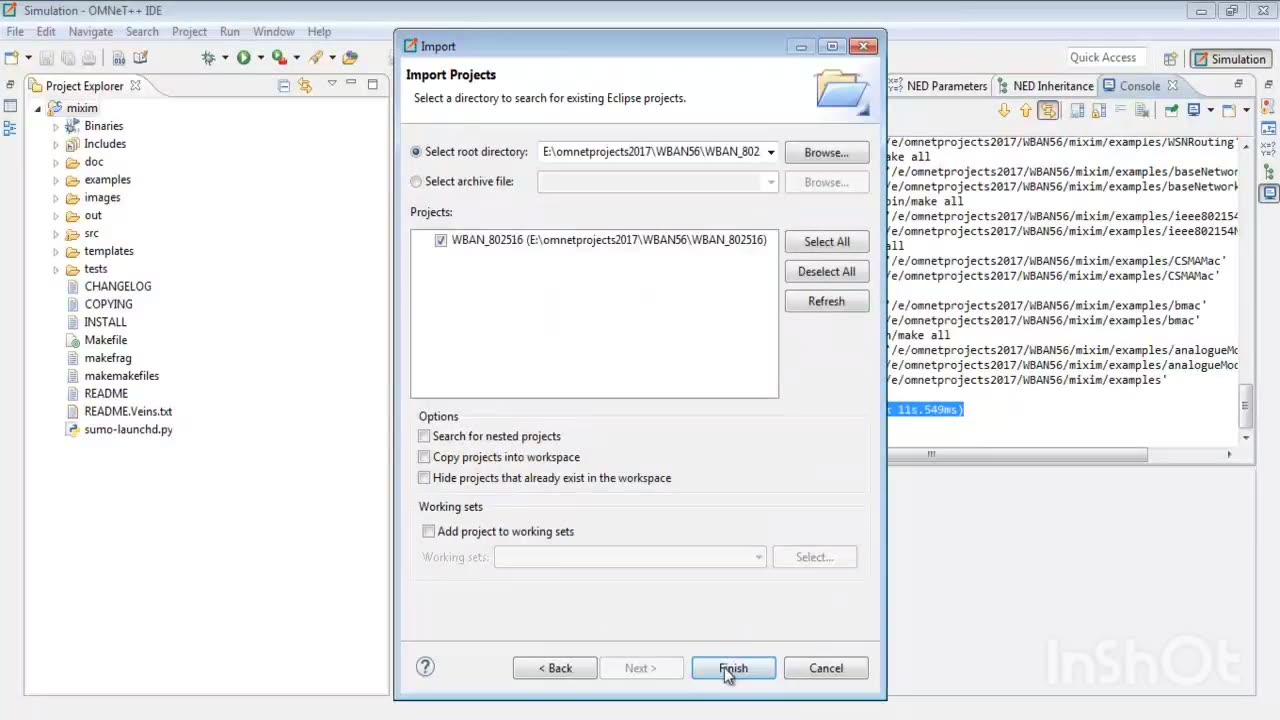Click the Select All button

coord(826,241)
